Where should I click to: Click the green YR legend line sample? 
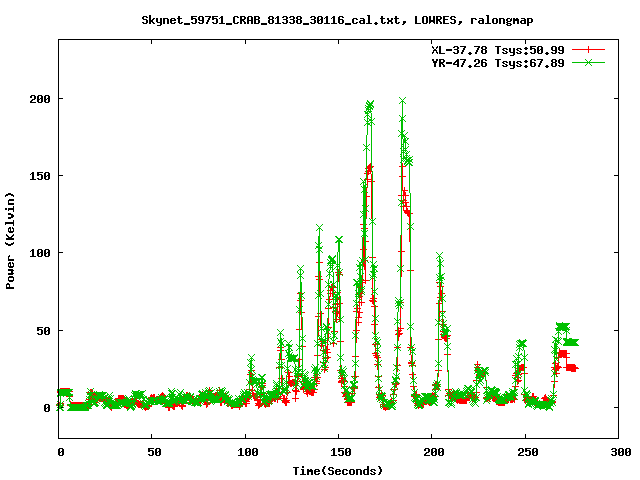point(588,62)
